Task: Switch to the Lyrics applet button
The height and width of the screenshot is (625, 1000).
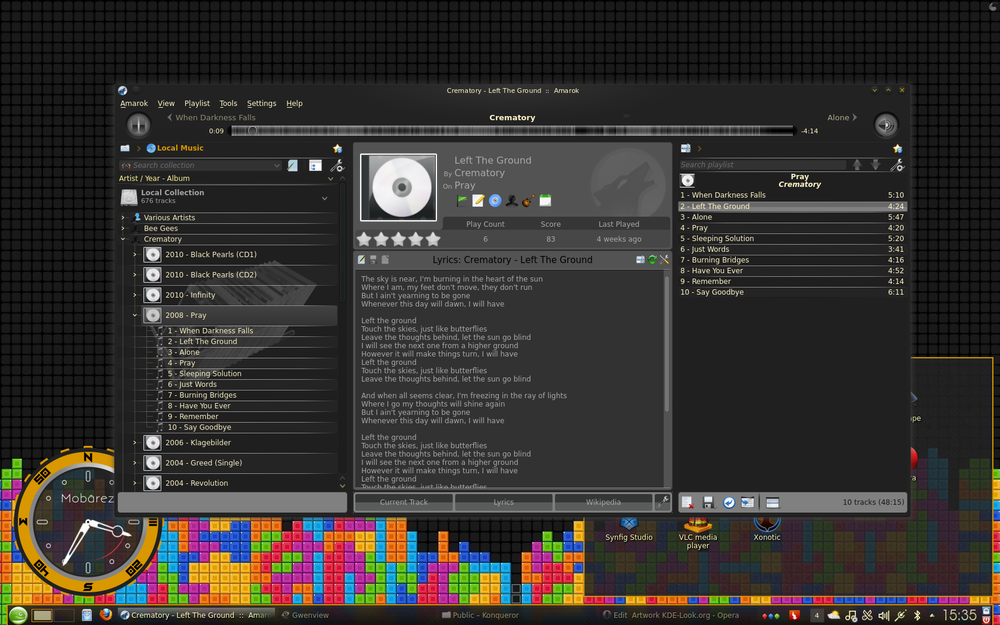Action: (x=503, y=502)
